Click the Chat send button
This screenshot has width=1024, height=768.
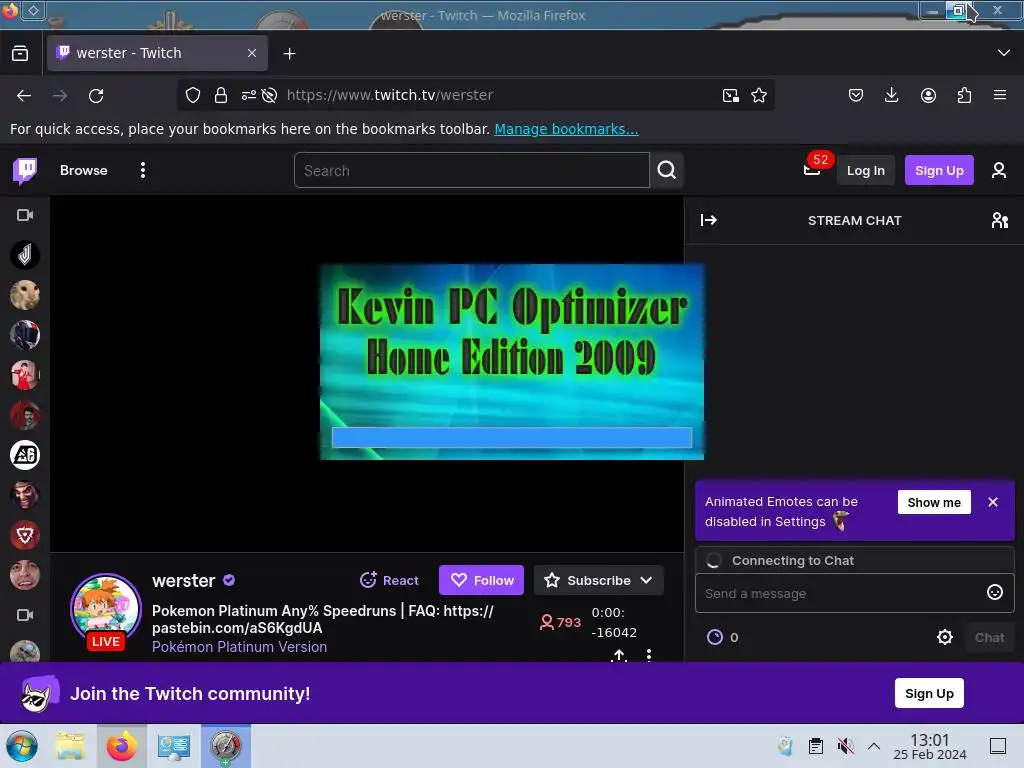coord(989,637)
